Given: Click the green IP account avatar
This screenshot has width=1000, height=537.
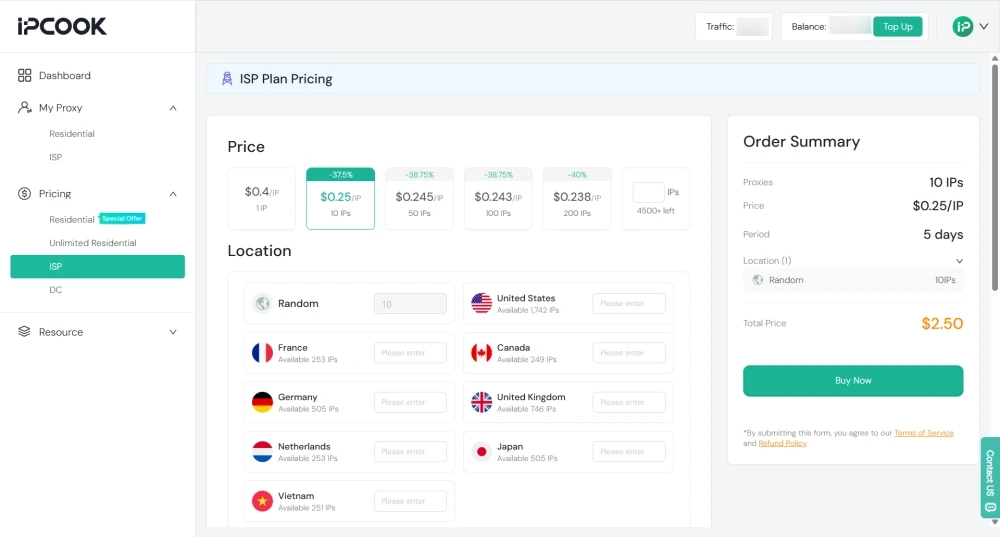Looking at the screenshot, I should tap(962, 26).
